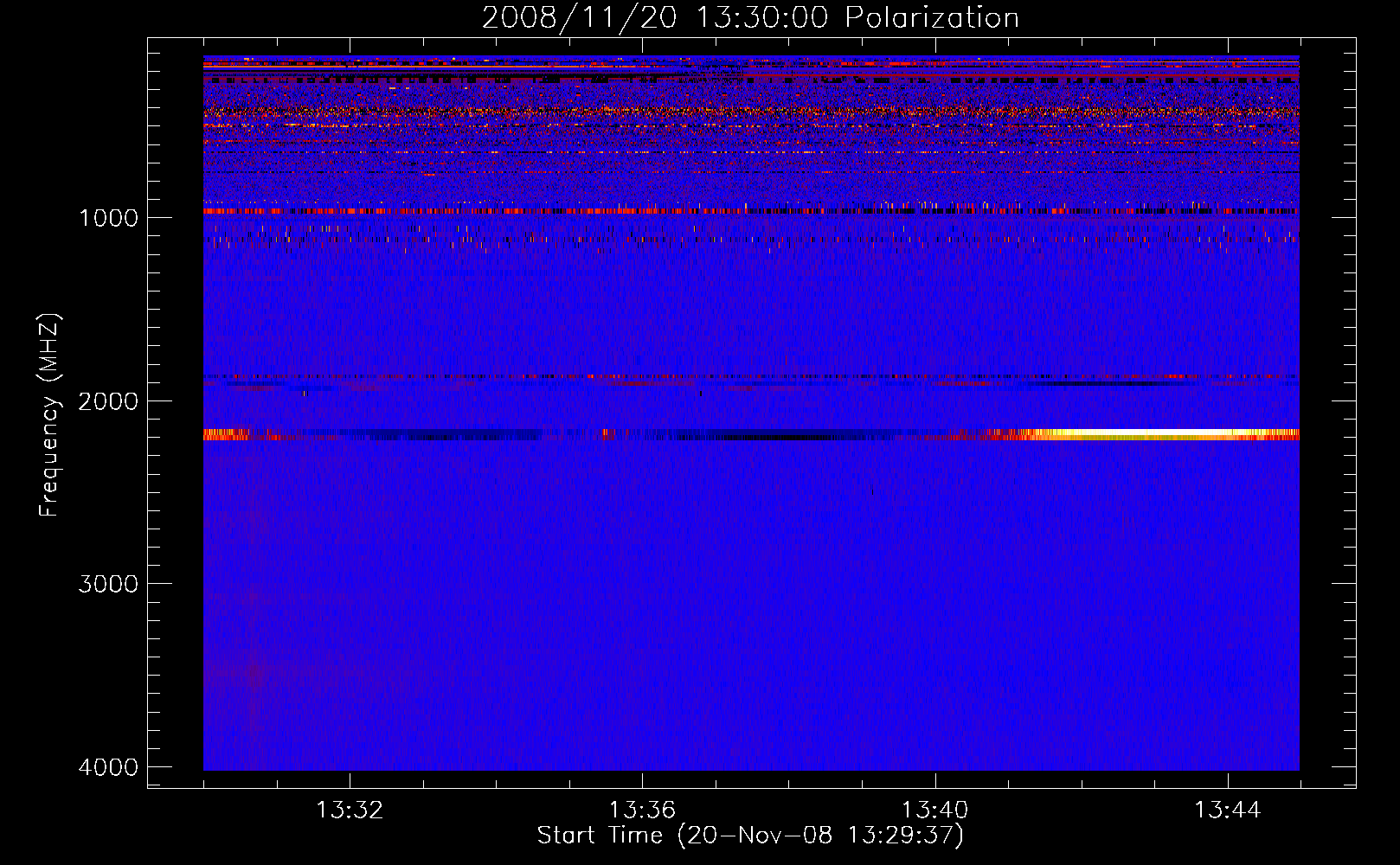Image resolution: width=1400 pixels, height=865 pixels.
Task: Click the 'Frequency (MHZ)' axis label
Action: pyautogui.click(x=49, y=414)
